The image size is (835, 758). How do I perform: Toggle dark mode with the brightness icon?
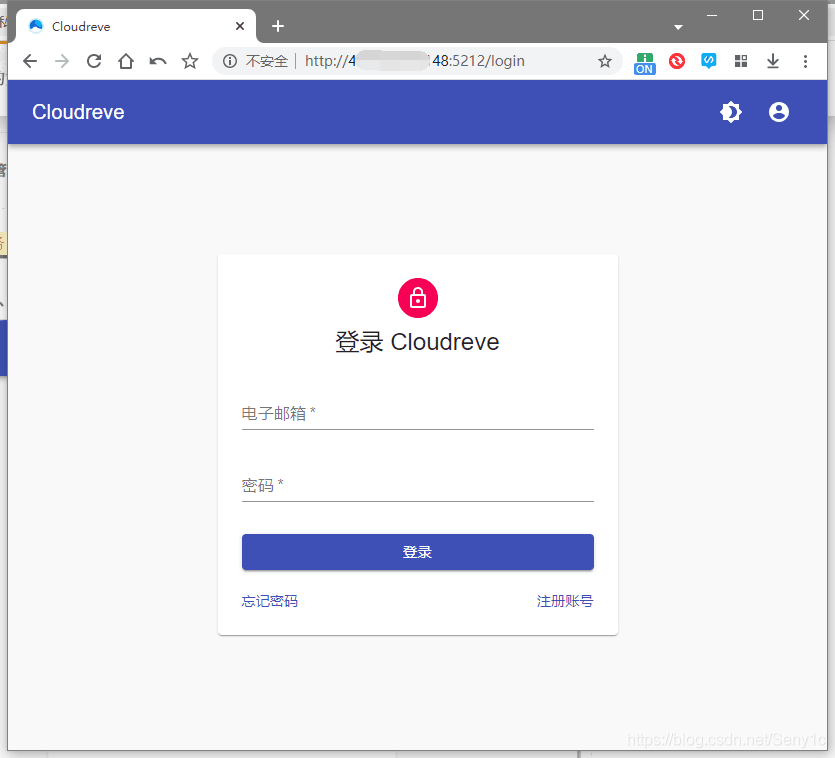[731, 112]
